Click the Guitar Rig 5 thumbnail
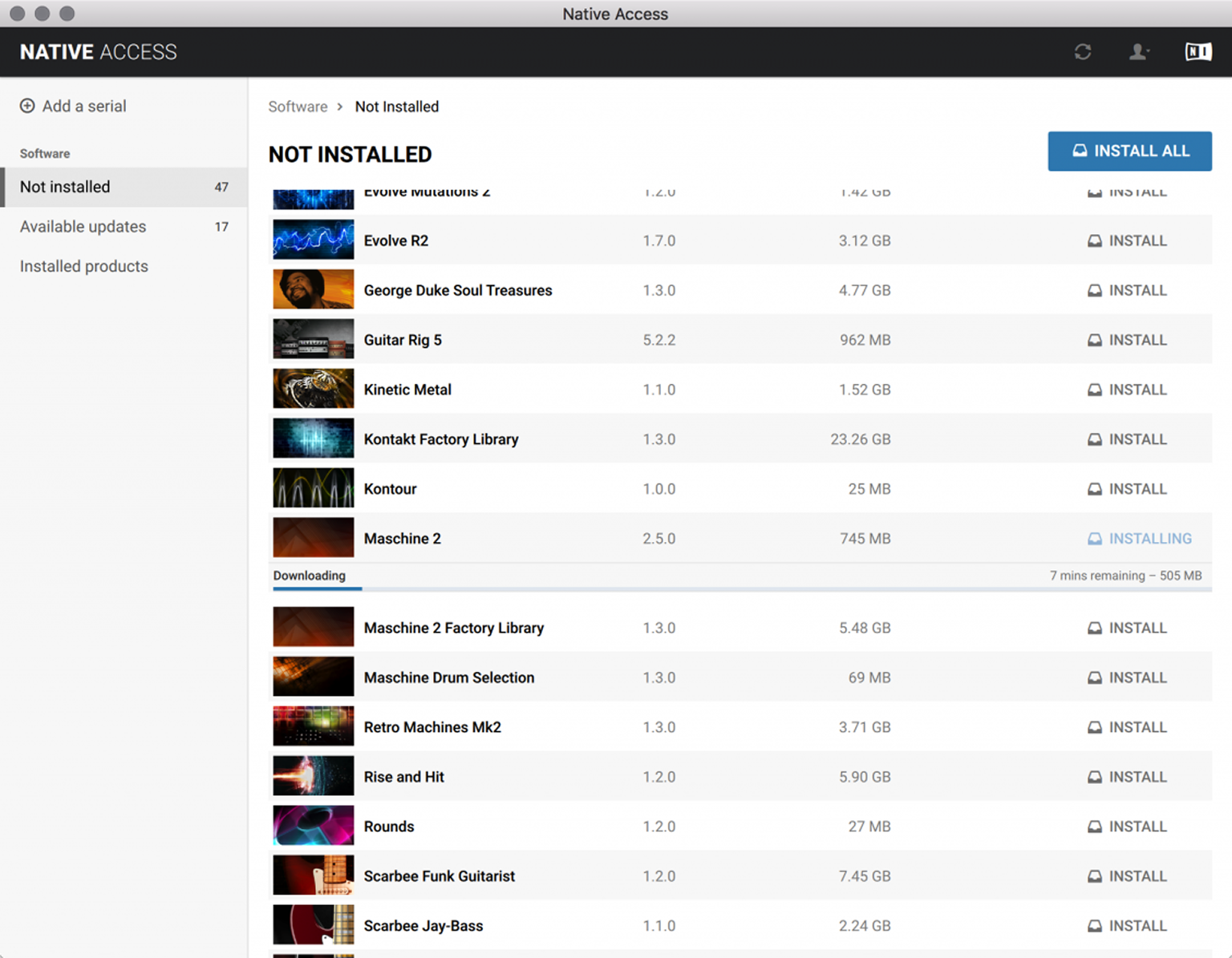Viewport: 1232px width, 958px height. pyautogui.click(x=313, y=340)
